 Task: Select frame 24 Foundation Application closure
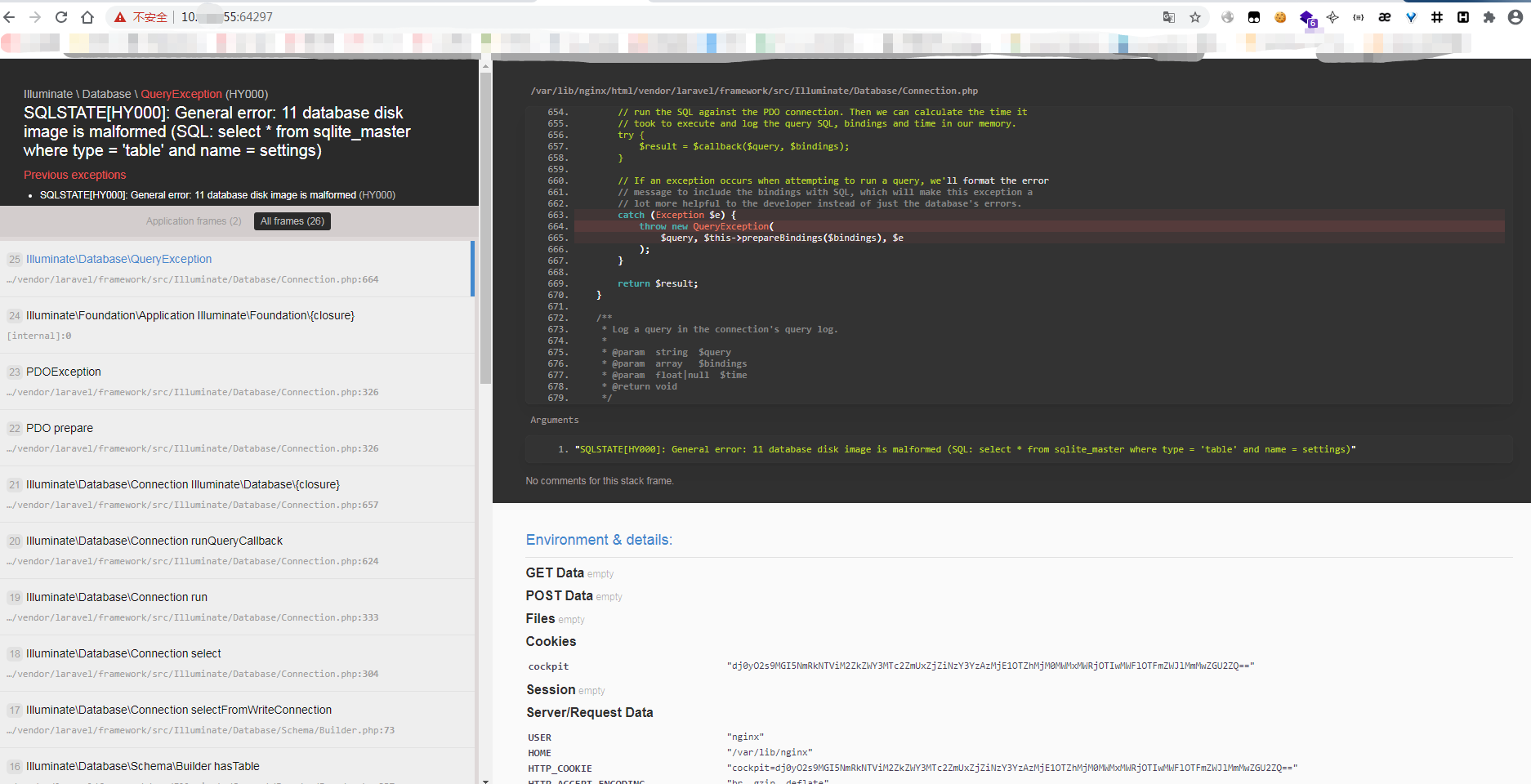237,325
